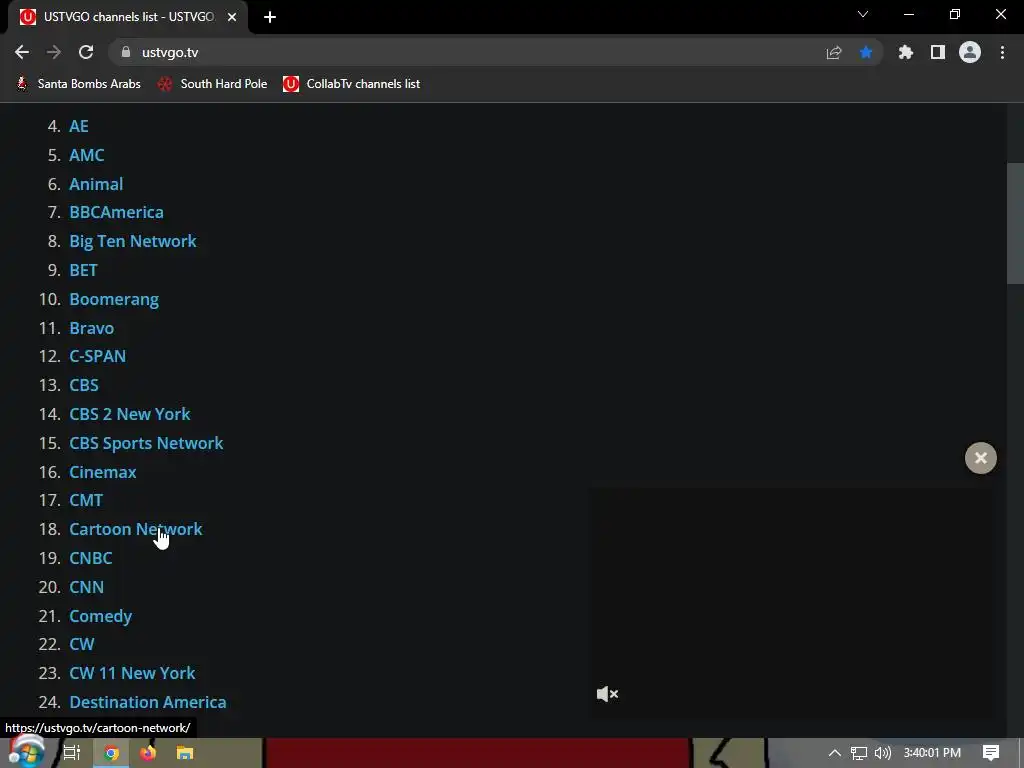This screenshot has height=768, width=1024.
Task: Show hidden system tray icons
Action: (x=835, y=753)
